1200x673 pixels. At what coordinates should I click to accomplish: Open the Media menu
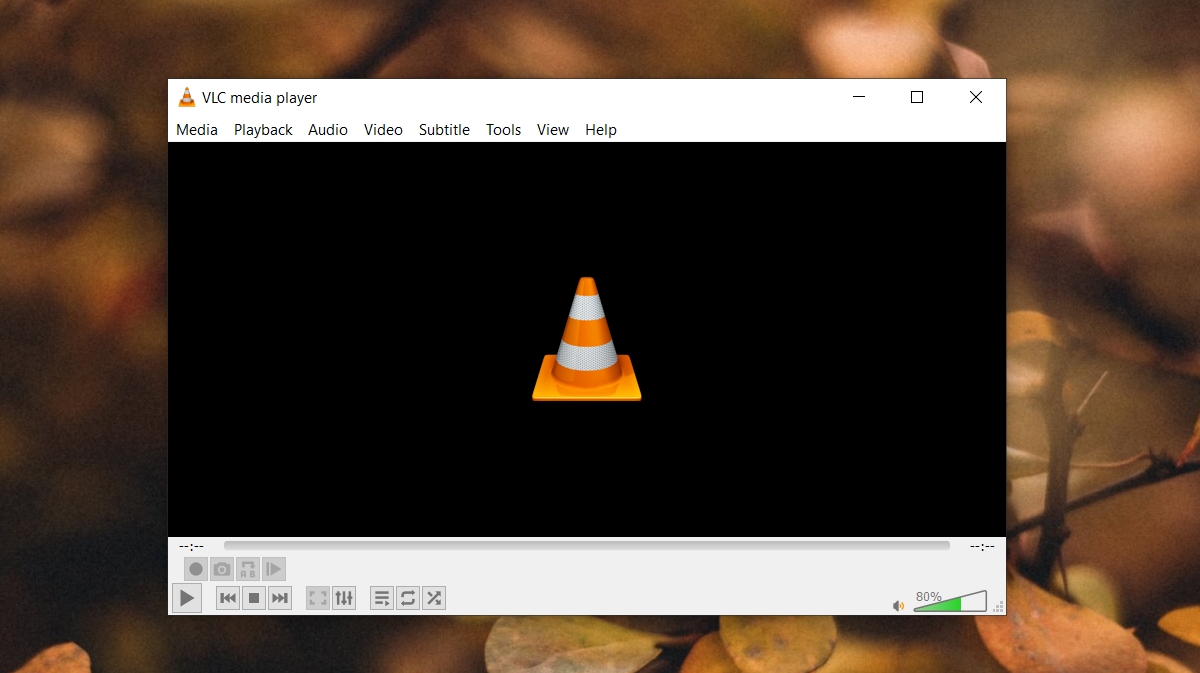(x=197, y=130)
